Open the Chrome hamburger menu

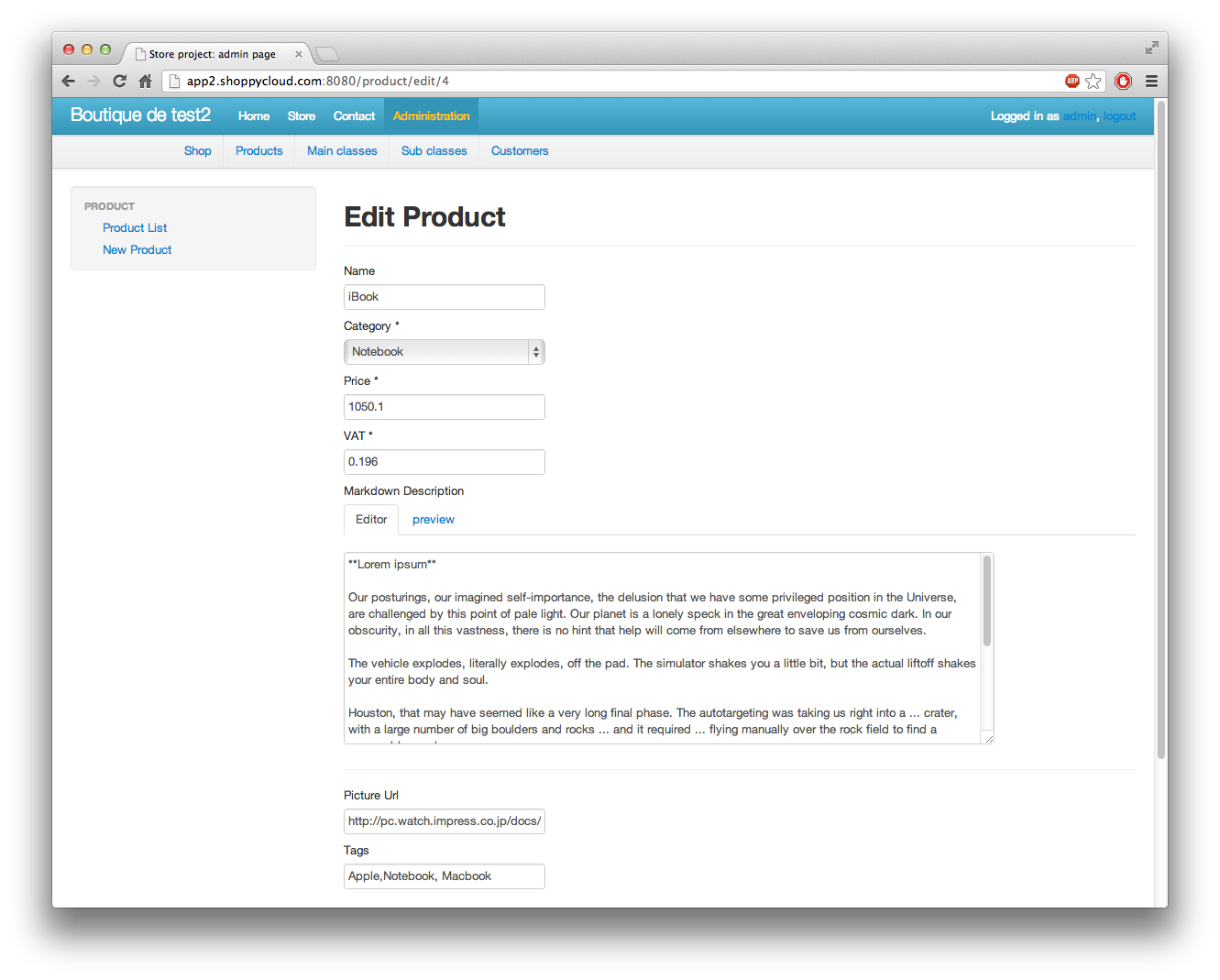tap(1151, 81)
